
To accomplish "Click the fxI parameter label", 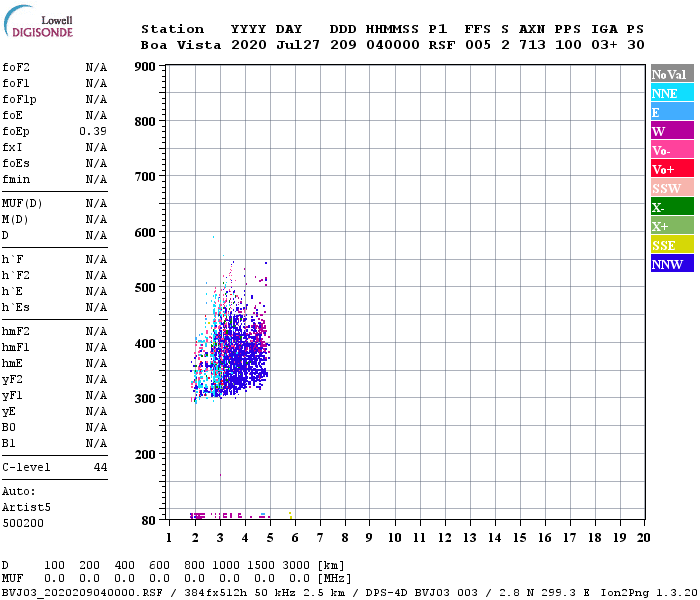I will pyautogui.click(x=12, y=147).
